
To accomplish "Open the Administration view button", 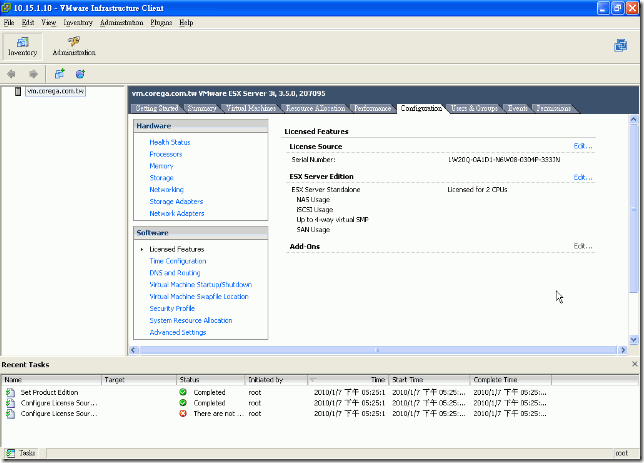I will point(74,46).
